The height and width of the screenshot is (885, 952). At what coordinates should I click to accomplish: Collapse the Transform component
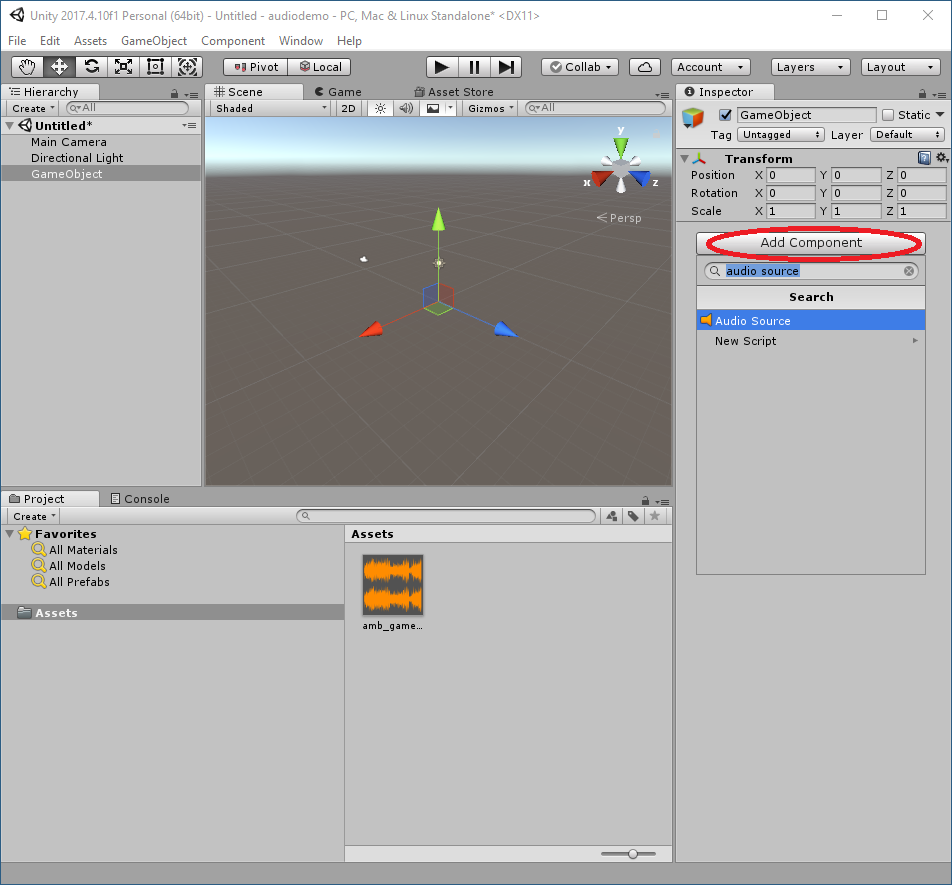pyautogui.click(x=684, y=158)
